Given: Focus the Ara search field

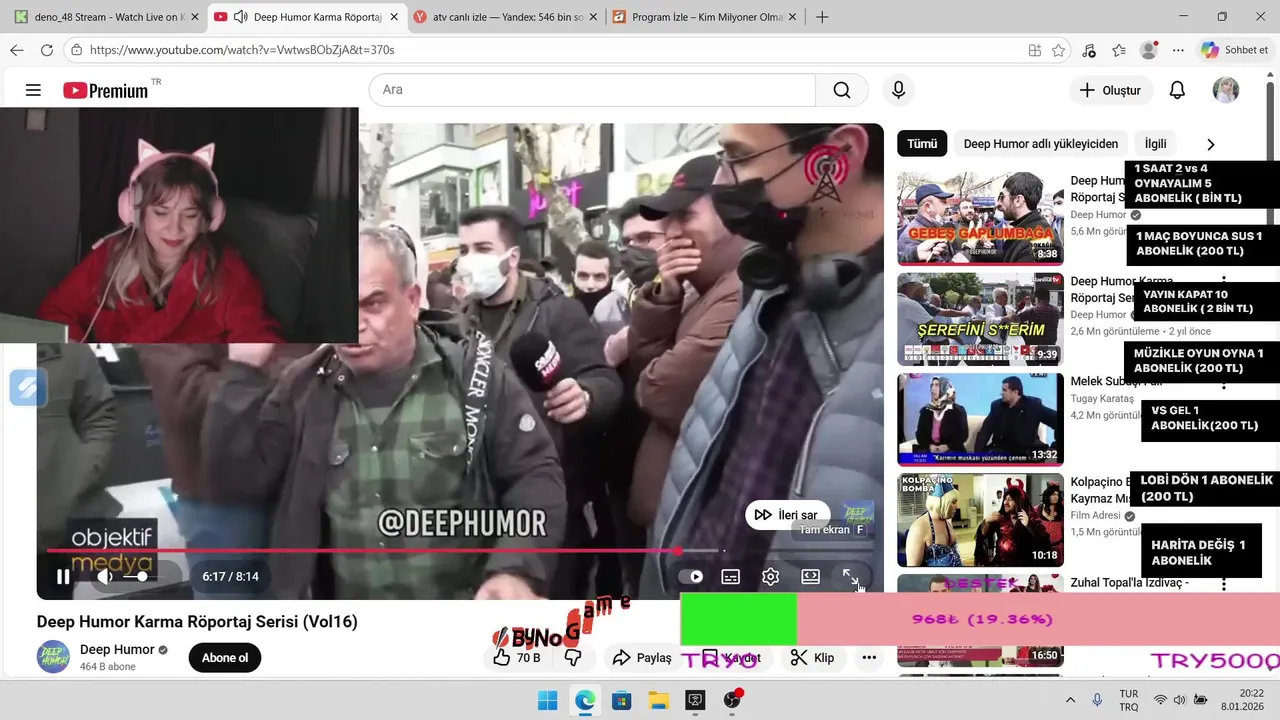Looking at the screenshot, I should point(592,90).
